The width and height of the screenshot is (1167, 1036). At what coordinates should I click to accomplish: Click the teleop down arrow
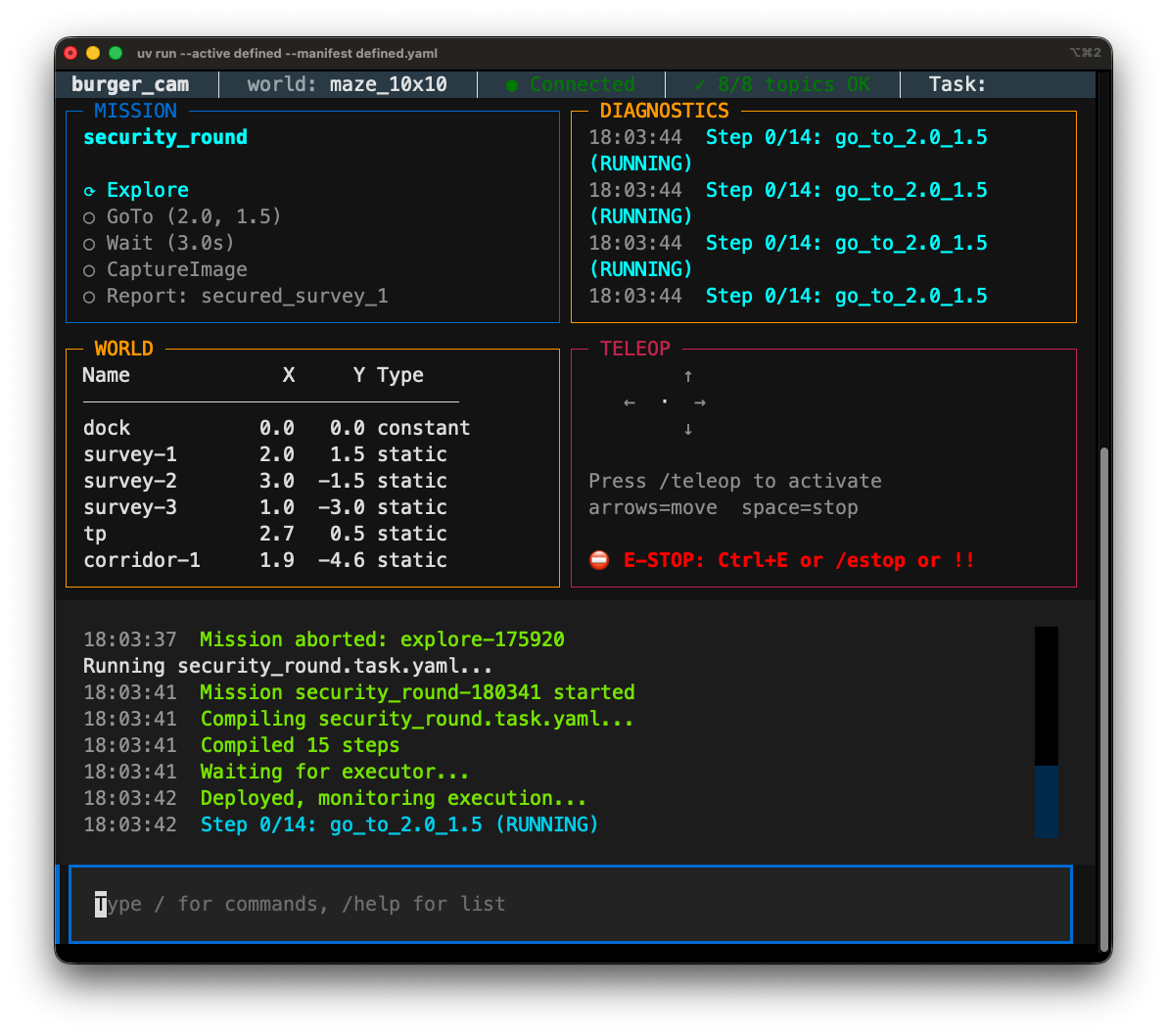(x=688, y=429)
